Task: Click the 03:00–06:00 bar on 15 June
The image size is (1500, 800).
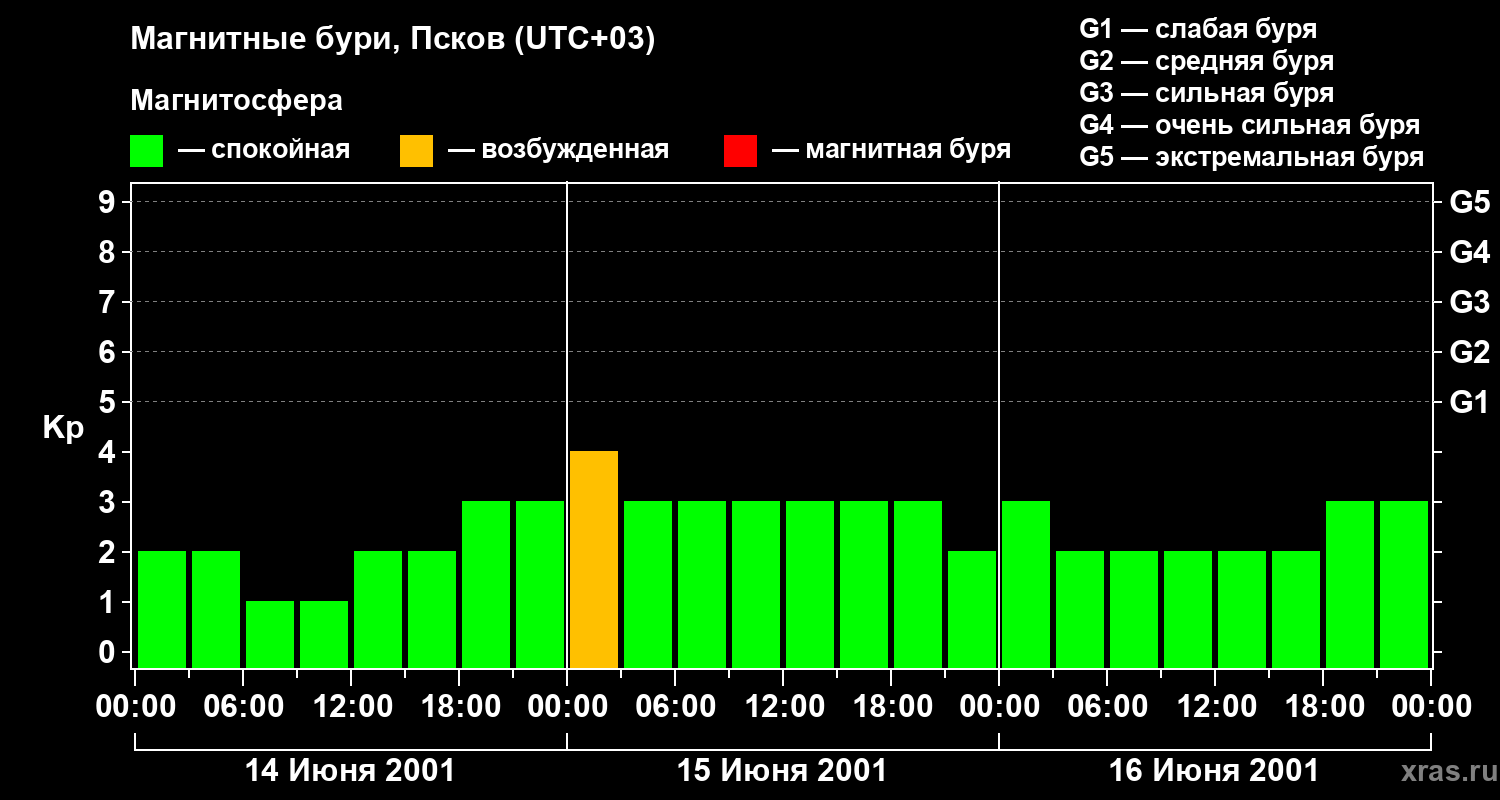Action: point(648,584)
